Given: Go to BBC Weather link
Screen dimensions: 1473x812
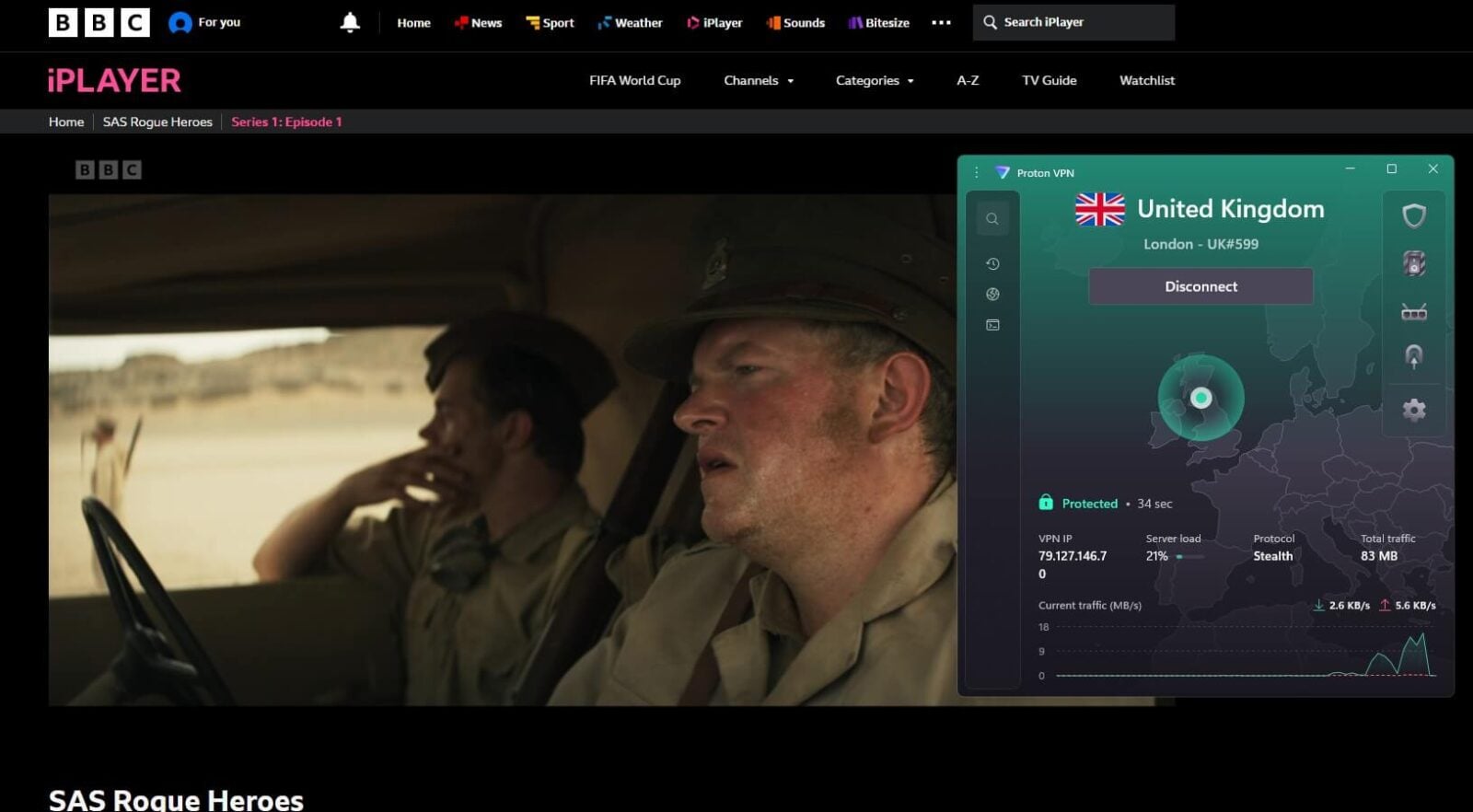Looking at the screenshot, I should click(x=630, y=22).
